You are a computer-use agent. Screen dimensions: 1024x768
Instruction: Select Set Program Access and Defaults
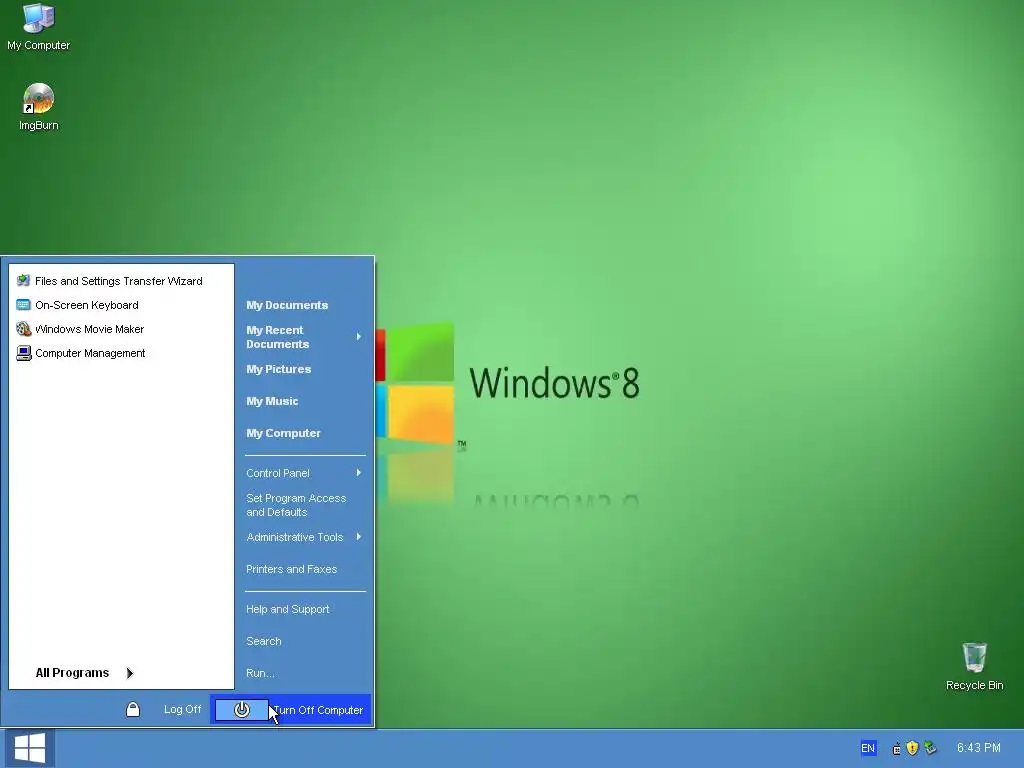(x=296, y=505)
